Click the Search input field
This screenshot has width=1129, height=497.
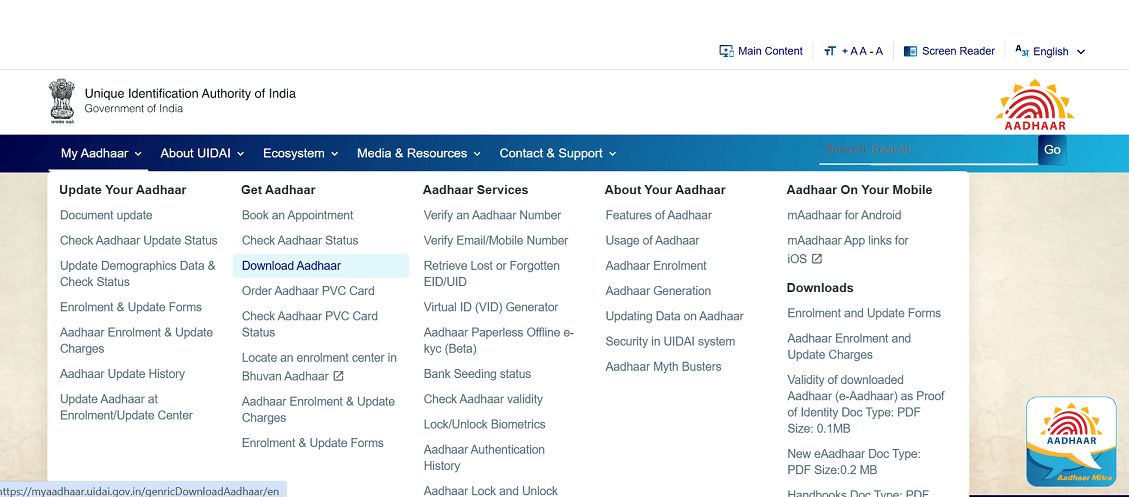(x=928, y=150)
